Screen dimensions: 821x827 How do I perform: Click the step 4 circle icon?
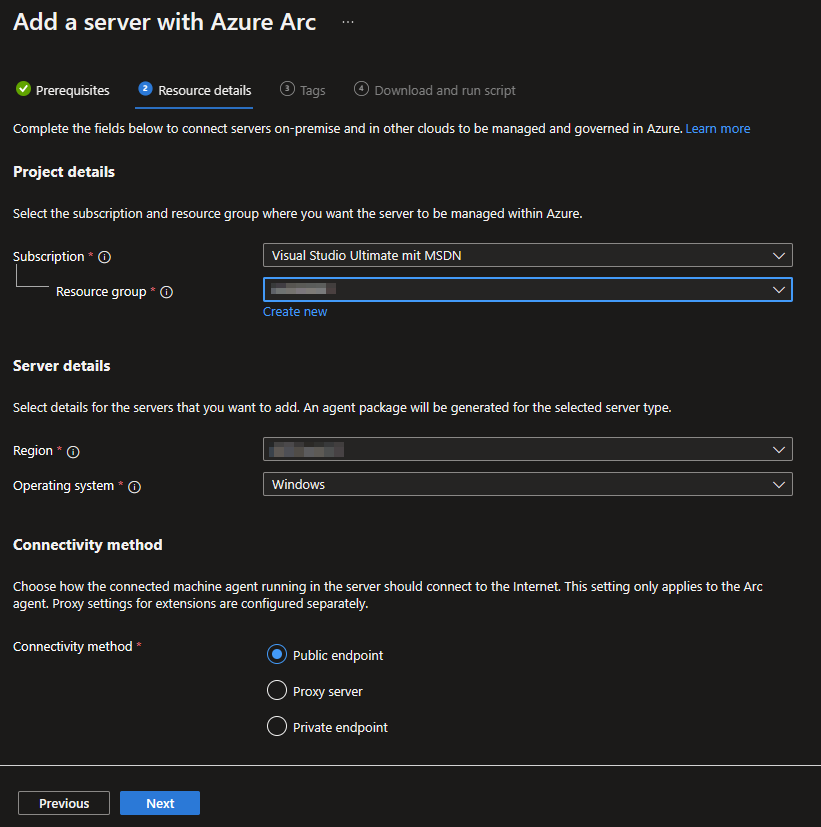tap(361, 89)
